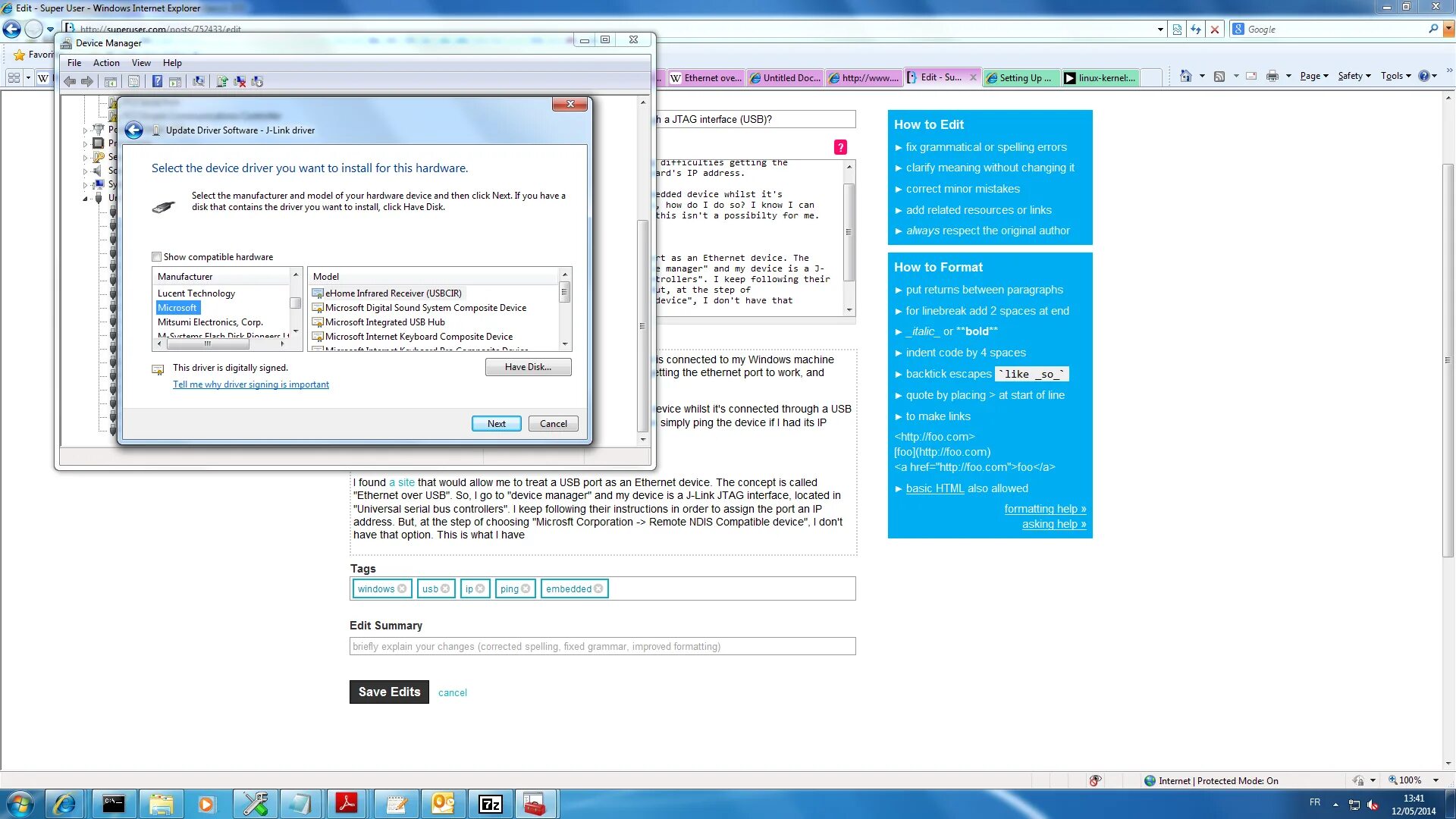This screenshot has height=819, width=1456.
Task: Open Device Manager Help menu
Action: [x=172, y=63]
